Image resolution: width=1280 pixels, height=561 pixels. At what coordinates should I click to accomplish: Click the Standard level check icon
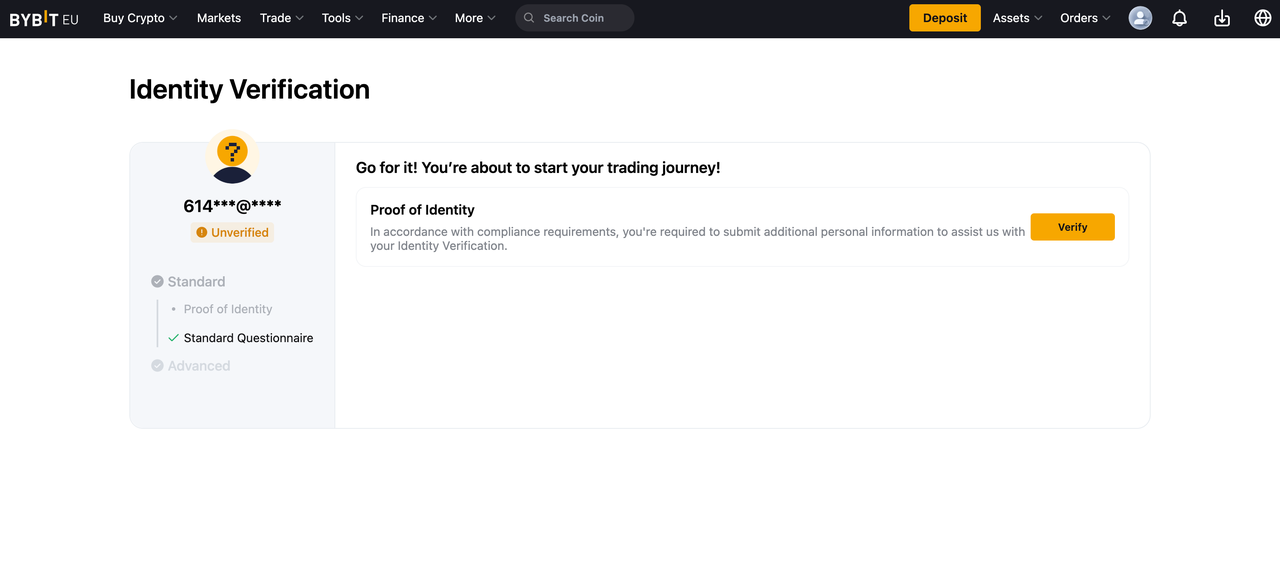click(x=157, y=282)
